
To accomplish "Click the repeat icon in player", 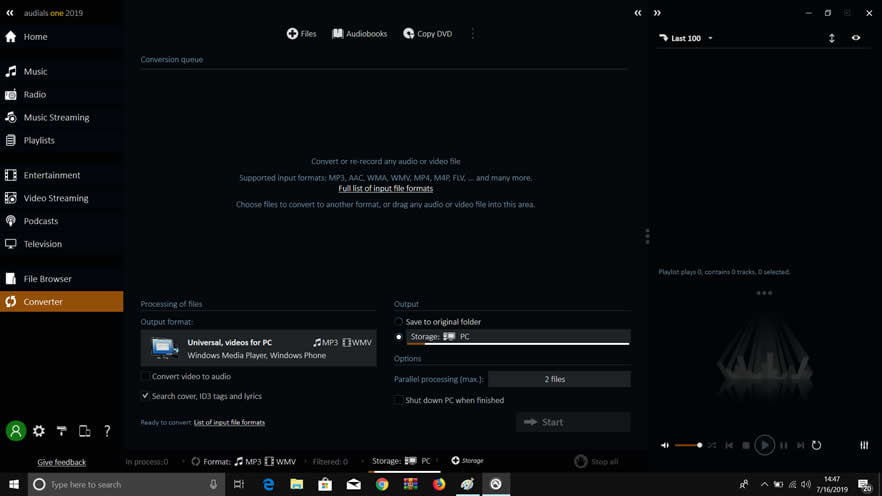I will click(816, 445).
